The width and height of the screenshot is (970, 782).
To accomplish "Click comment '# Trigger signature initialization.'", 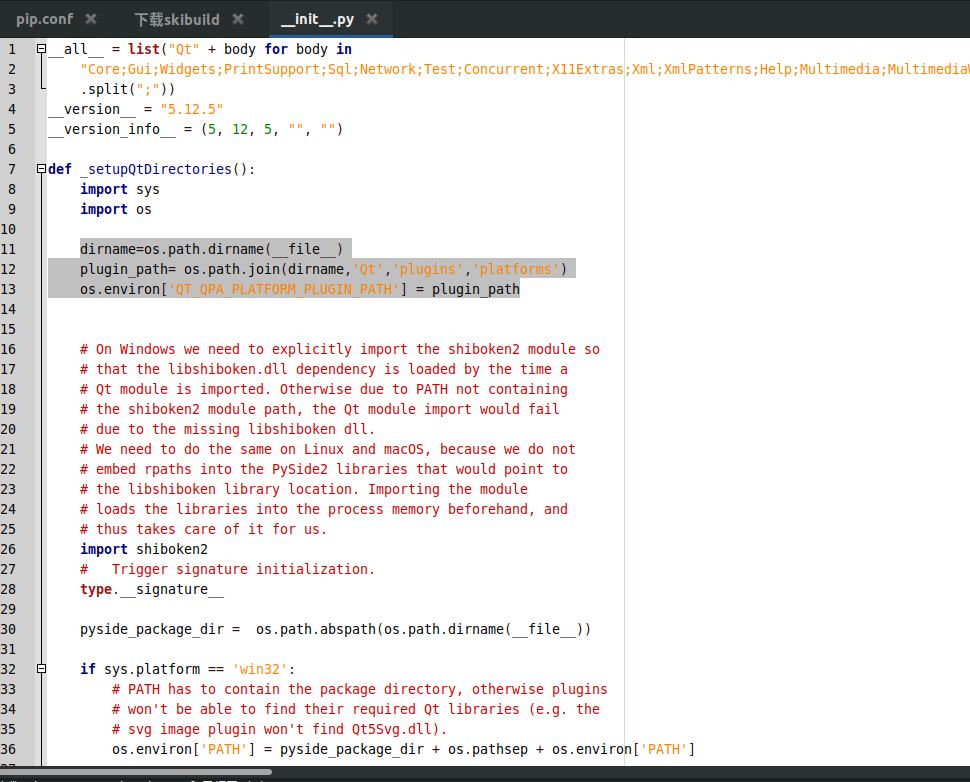I will [x=227, y=569].
